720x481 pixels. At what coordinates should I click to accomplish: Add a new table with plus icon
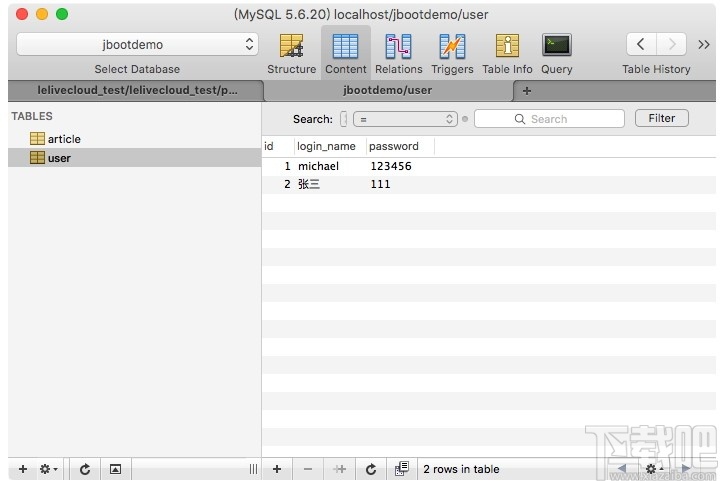pyautogui.click(x=22, y=469)
